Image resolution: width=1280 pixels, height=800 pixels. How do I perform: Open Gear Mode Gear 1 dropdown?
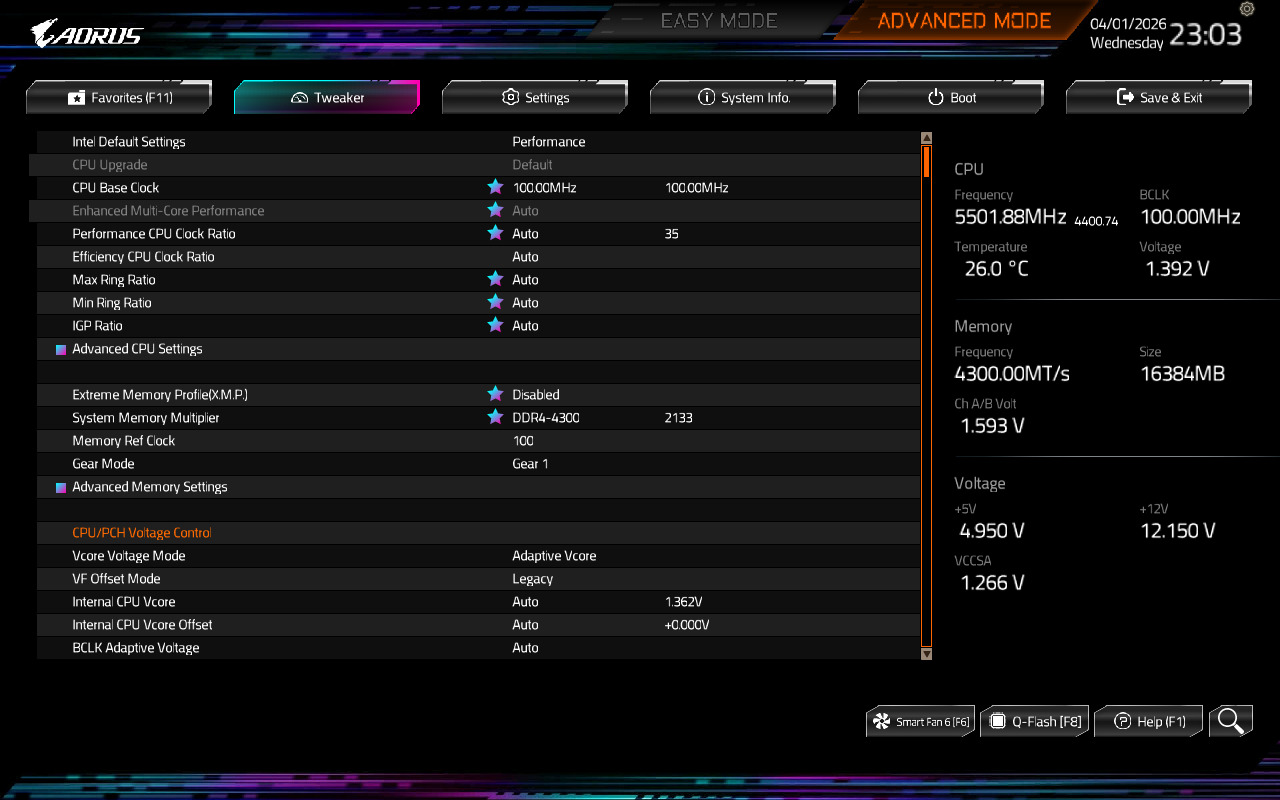(530, 464)
